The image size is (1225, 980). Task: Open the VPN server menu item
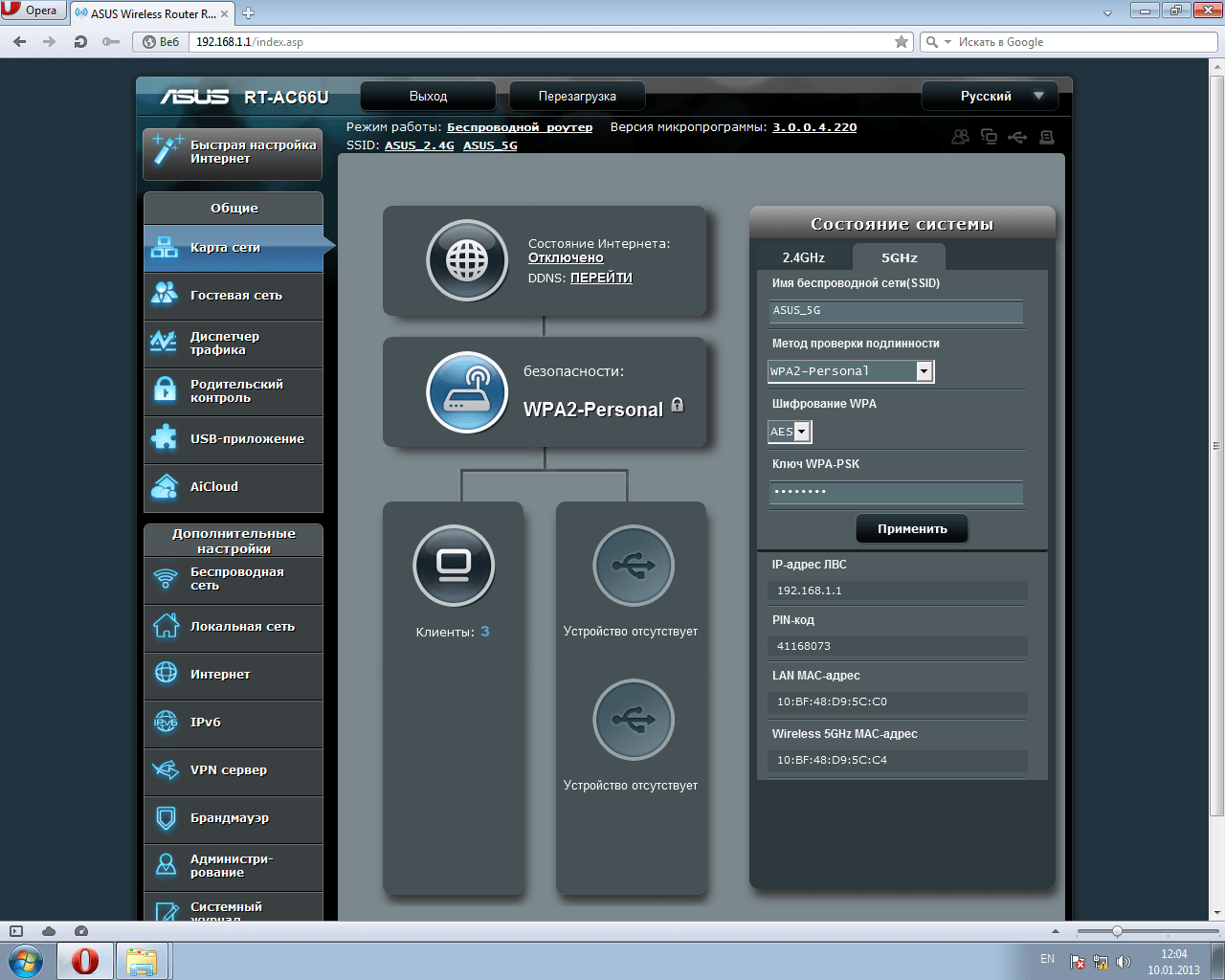234,770
